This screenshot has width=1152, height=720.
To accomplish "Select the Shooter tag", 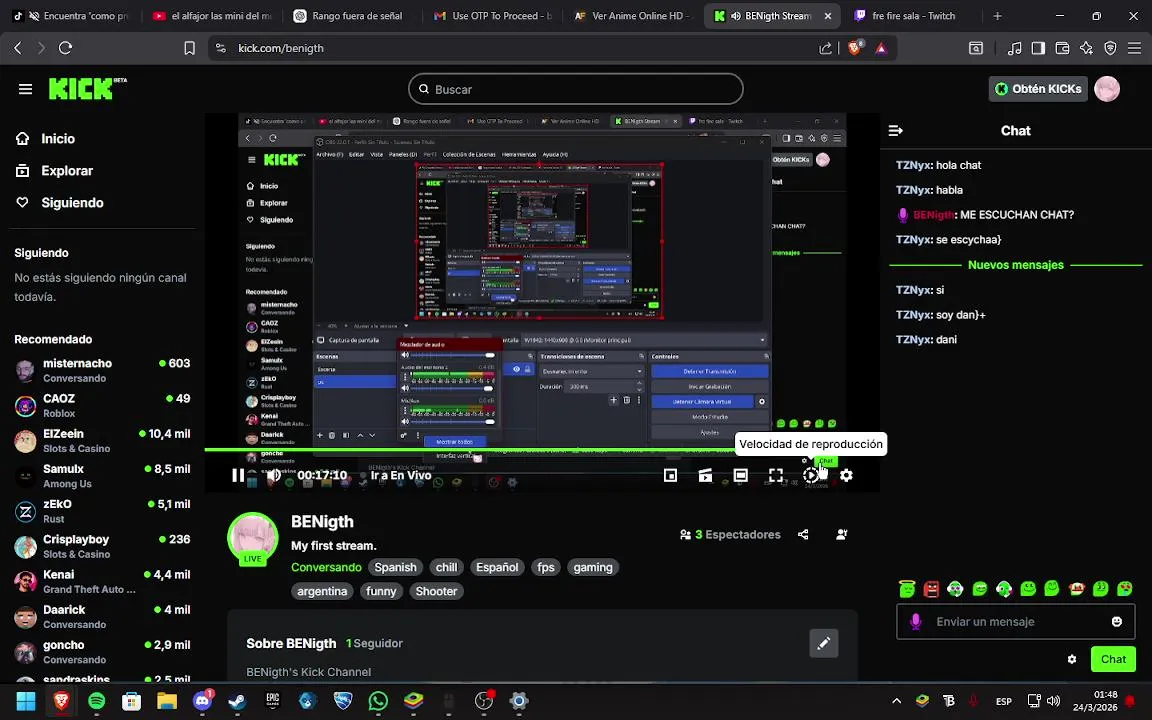I will tap(436, 591).
